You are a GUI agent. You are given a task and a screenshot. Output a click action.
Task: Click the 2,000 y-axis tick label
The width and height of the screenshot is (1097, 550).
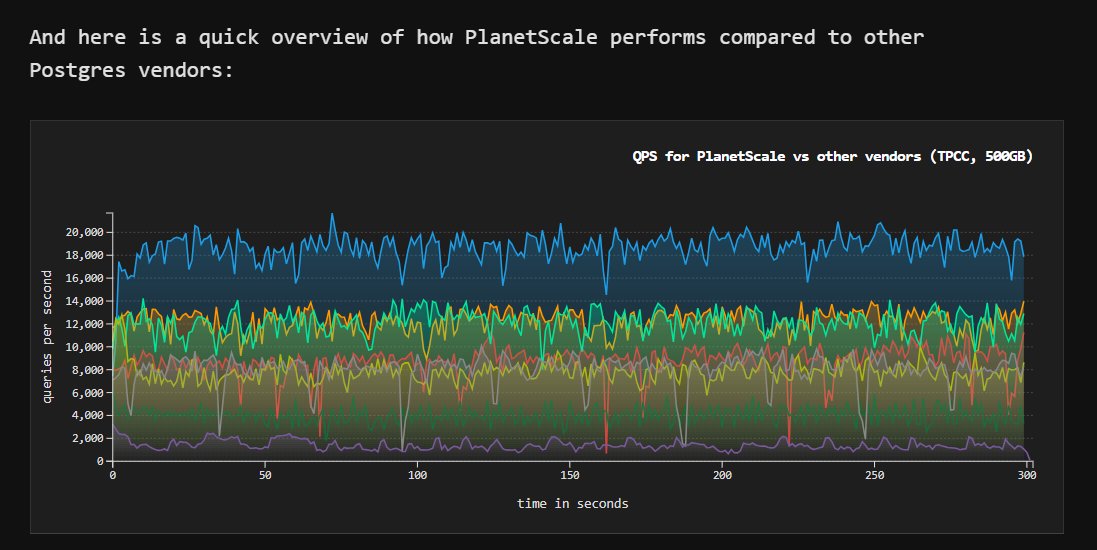coord(87,438)
